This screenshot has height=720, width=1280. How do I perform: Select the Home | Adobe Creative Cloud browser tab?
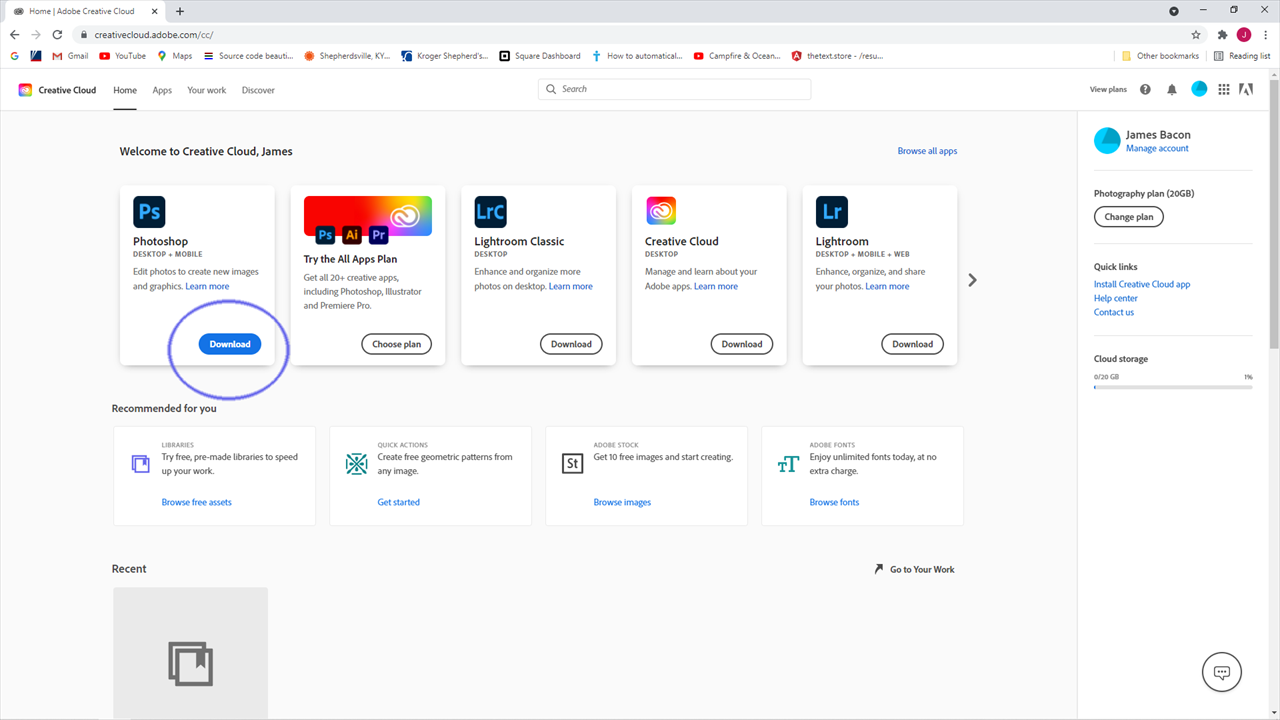pos(85,11)
